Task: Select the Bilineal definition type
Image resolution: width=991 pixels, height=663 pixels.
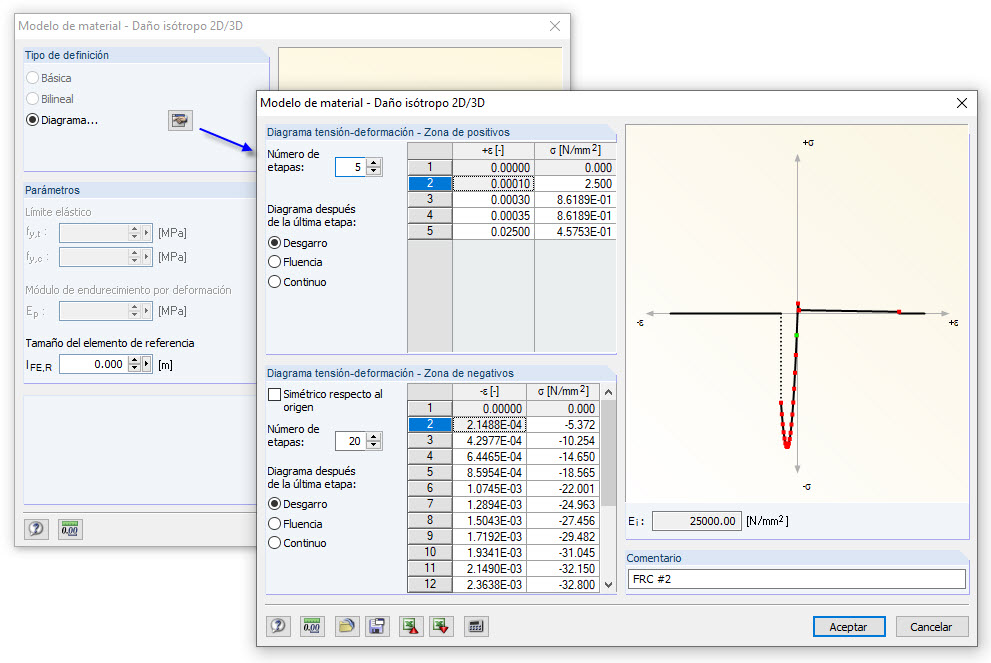Action: (32, 99)
